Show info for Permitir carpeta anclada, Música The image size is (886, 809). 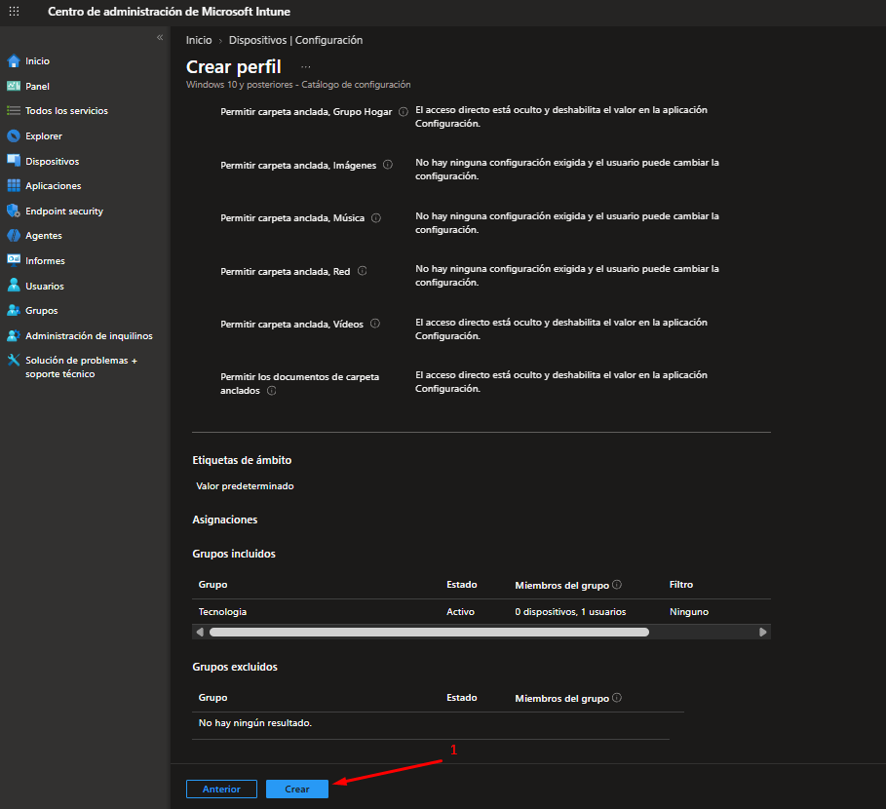[x=376, y=218]
